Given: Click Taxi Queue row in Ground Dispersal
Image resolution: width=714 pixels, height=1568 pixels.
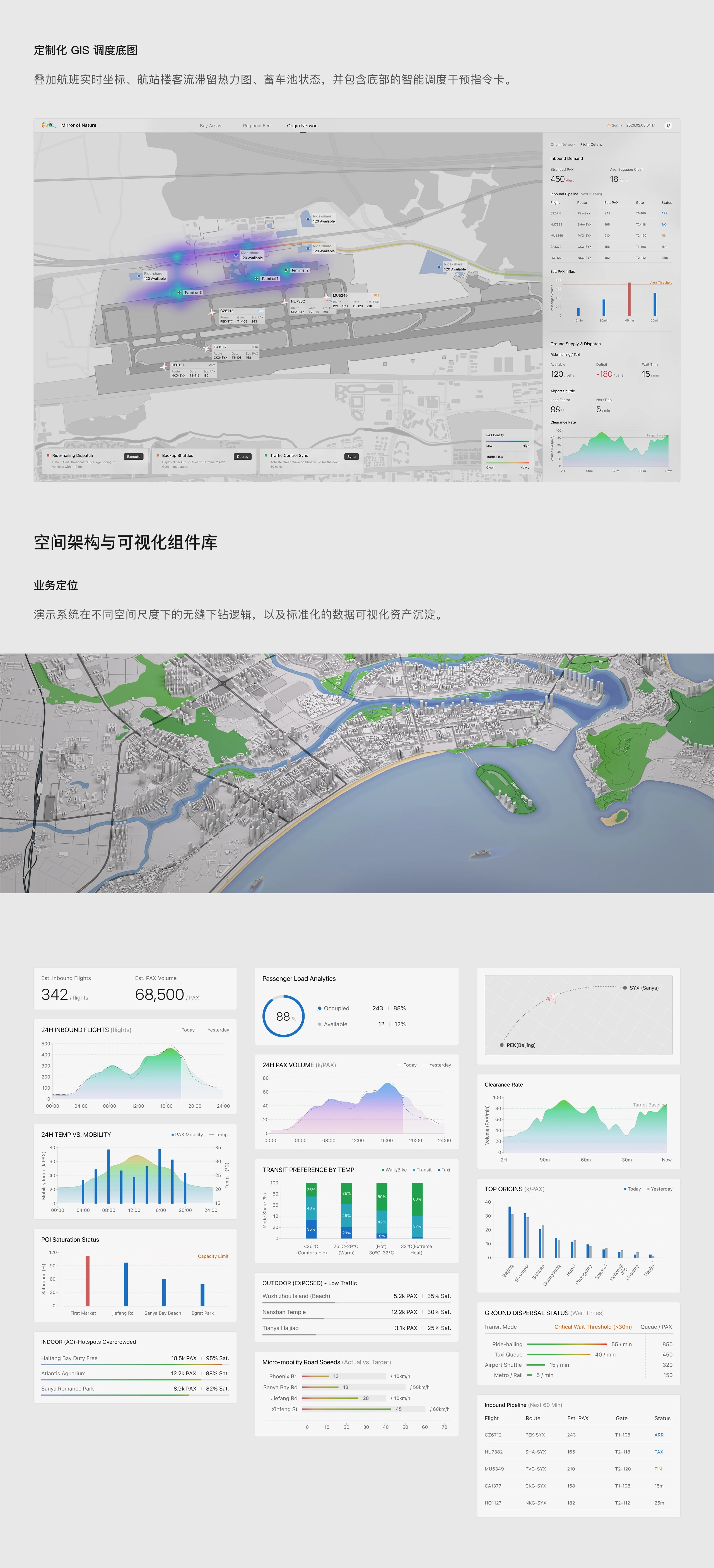Looking at the screenshot, I should pyautogui.click(x=578, y=1354).
